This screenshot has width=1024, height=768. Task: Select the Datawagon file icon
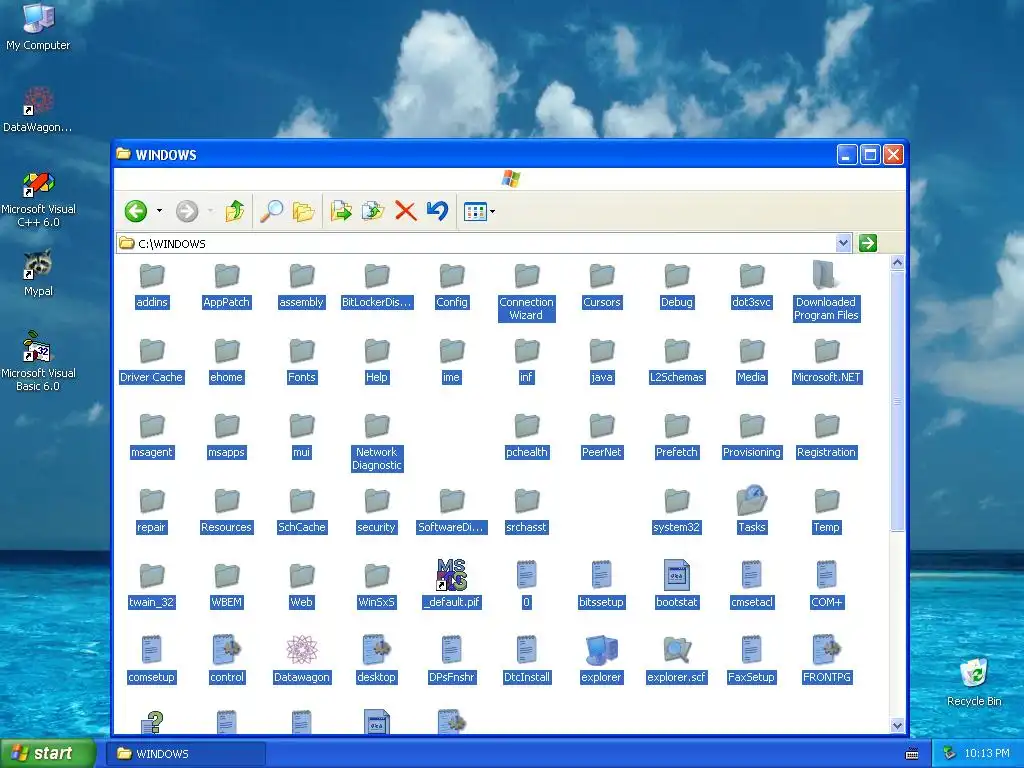[302, 650]
